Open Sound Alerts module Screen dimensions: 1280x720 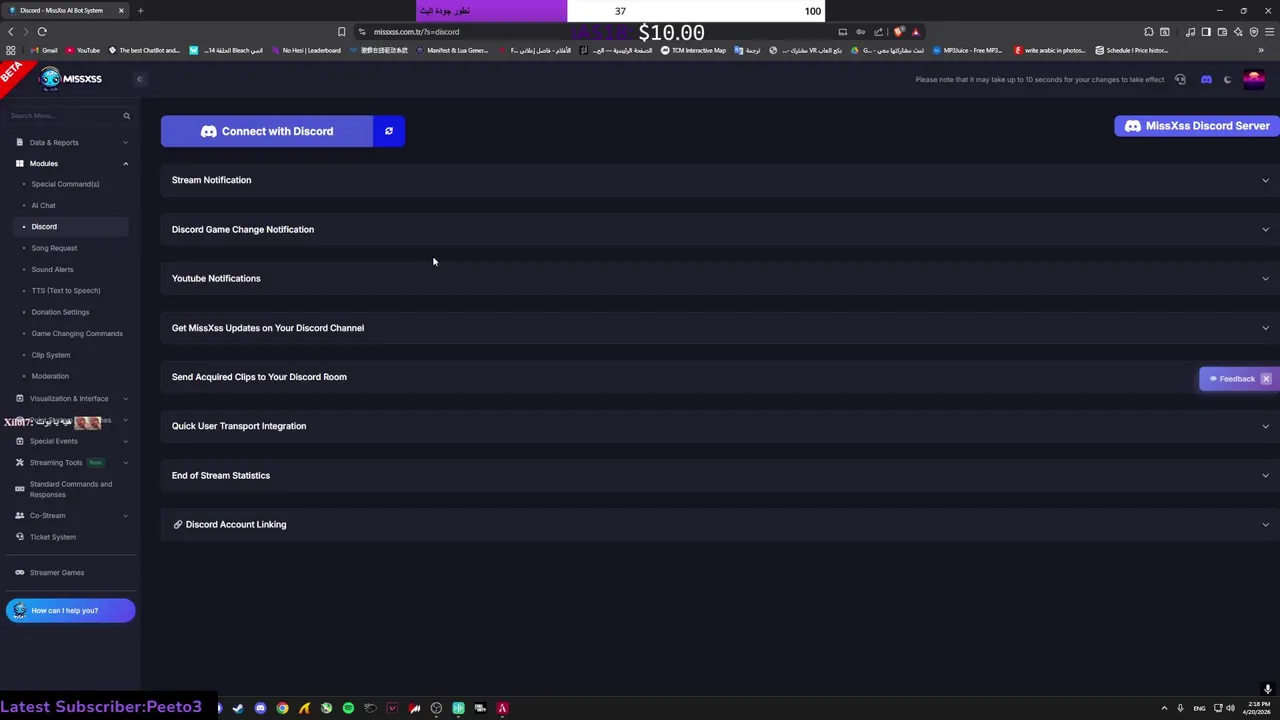point(52,269)
